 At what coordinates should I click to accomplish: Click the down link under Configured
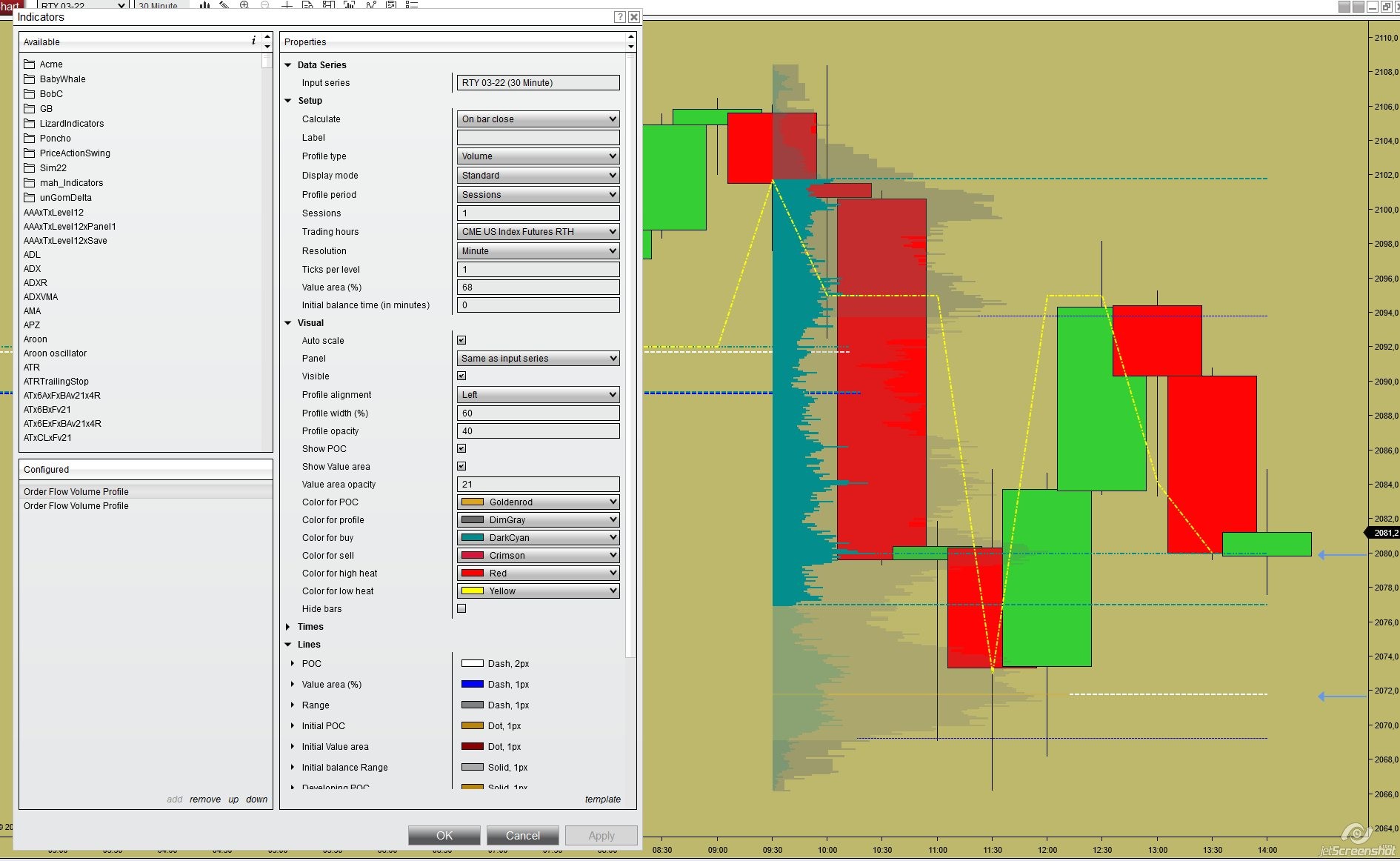tap(257, 799)
